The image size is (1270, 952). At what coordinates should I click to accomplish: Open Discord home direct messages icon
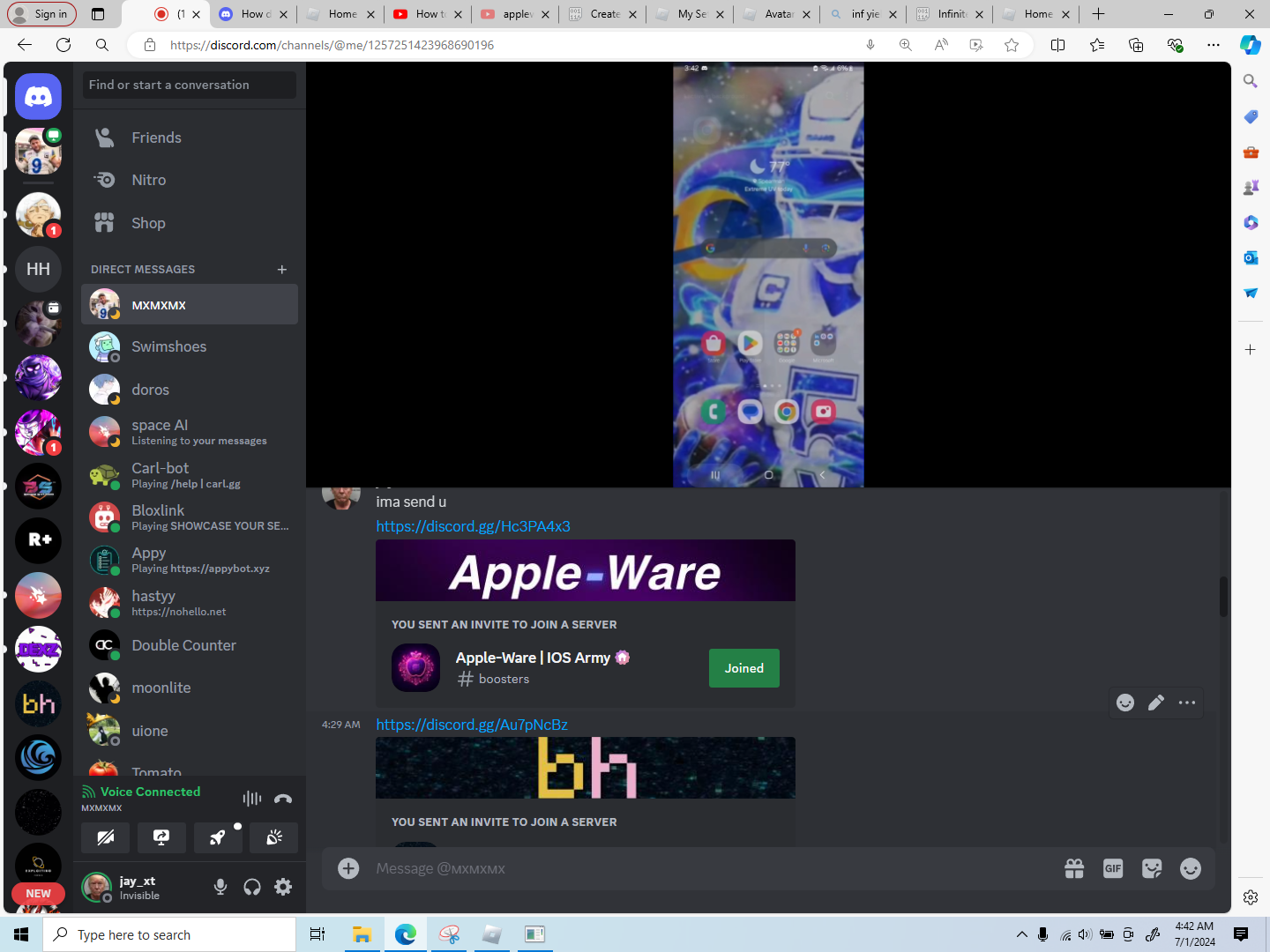tap(38, 96)
